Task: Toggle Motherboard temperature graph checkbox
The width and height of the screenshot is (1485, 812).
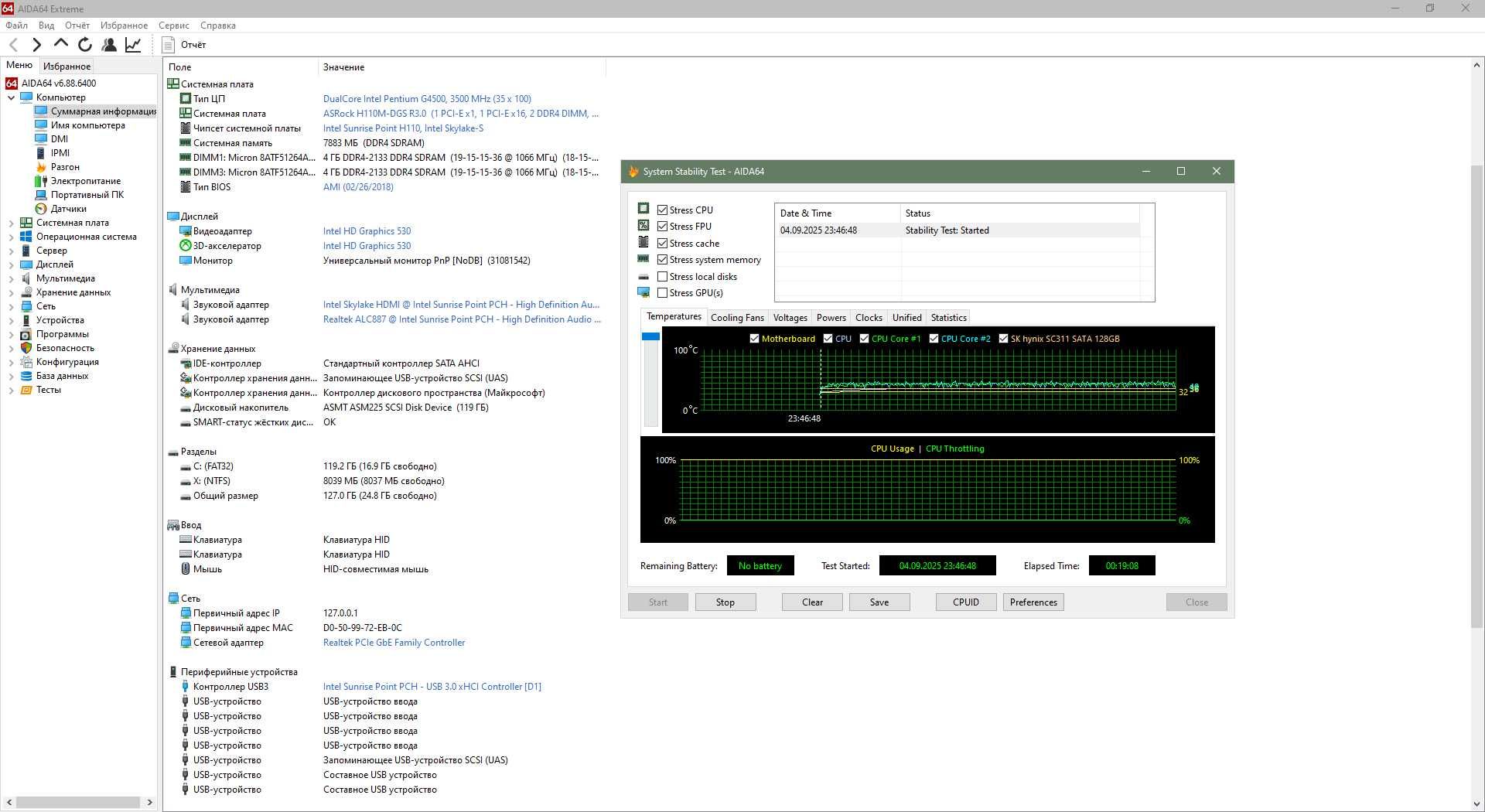Action: tap(755, 339)
